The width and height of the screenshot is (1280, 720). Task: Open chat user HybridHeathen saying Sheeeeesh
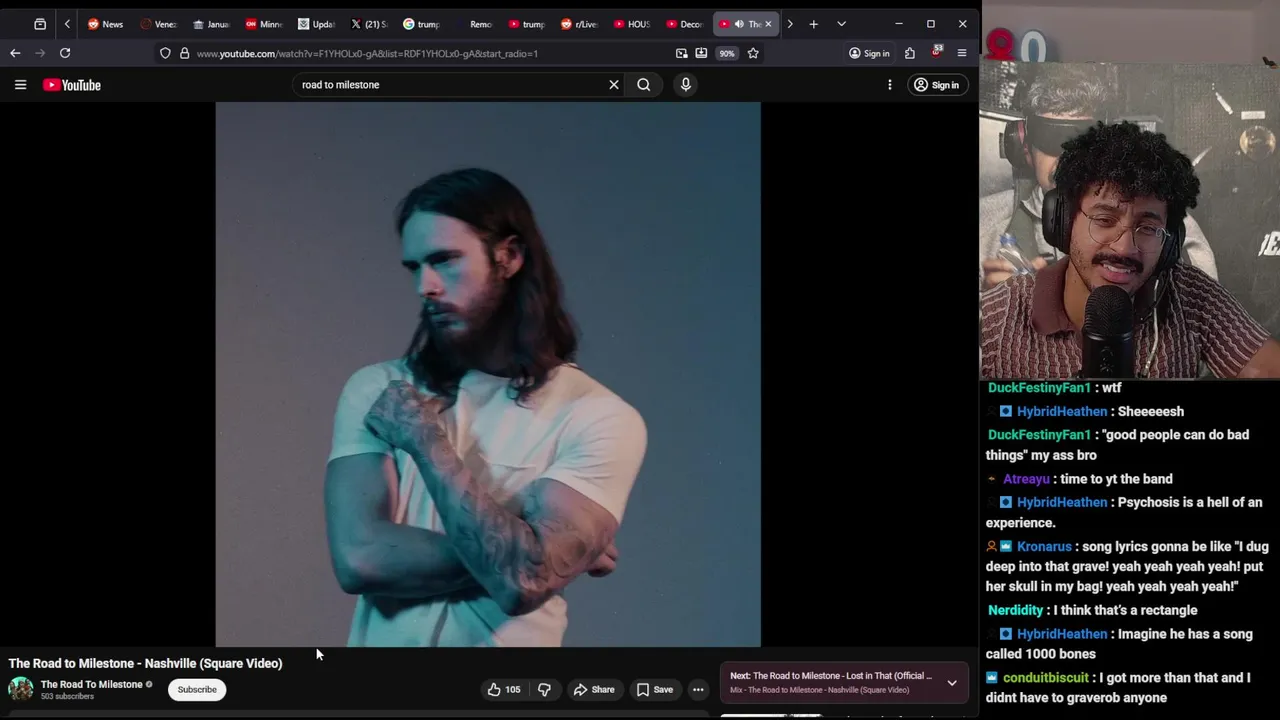[1062, 411]
